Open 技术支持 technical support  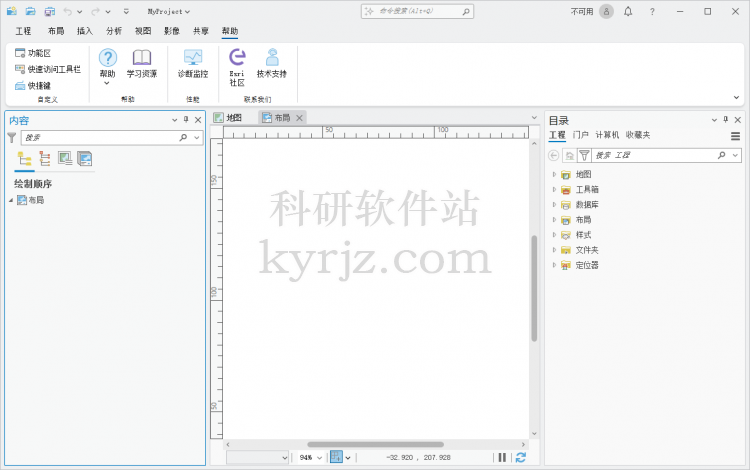(x=272, y=64)
